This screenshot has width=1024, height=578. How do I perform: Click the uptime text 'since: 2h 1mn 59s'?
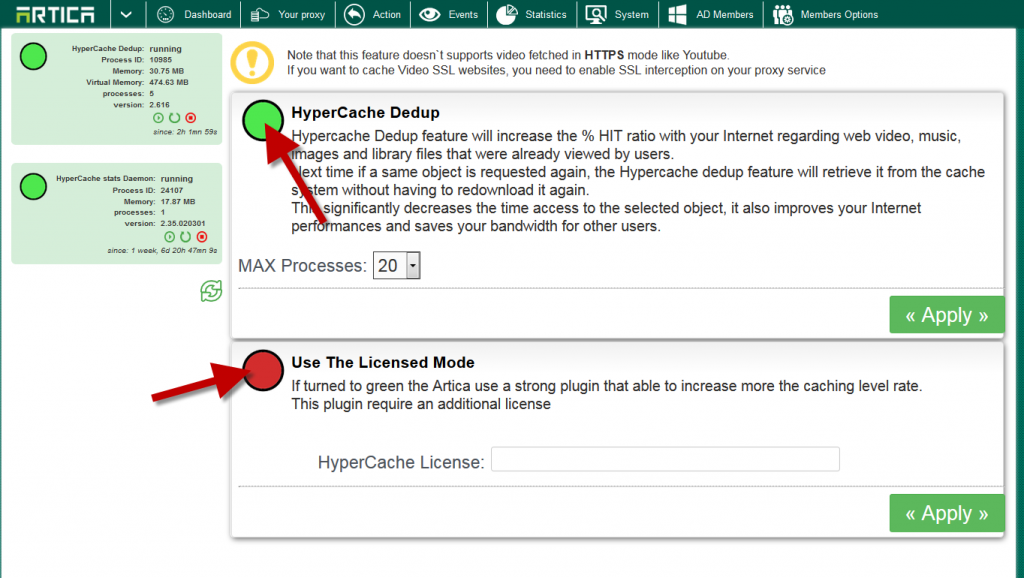click(185, 132)
